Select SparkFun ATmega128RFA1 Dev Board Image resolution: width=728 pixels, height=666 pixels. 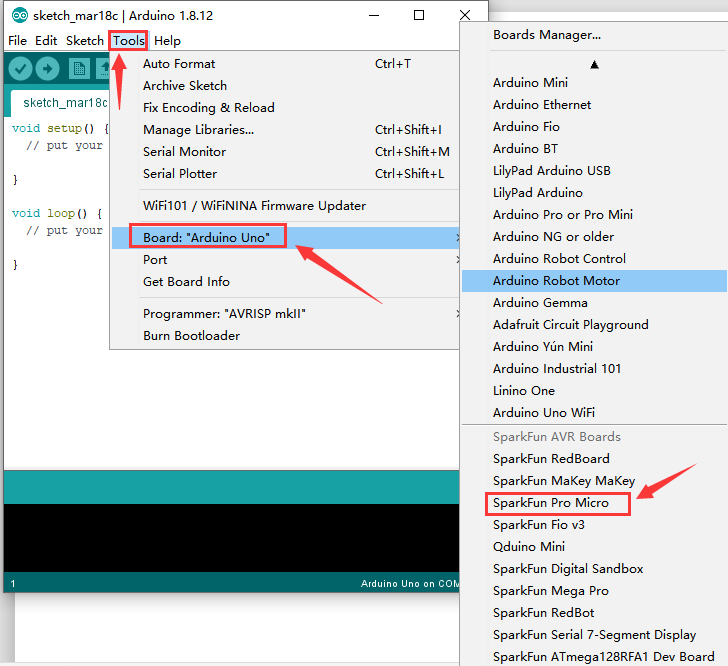pos(594,656)
